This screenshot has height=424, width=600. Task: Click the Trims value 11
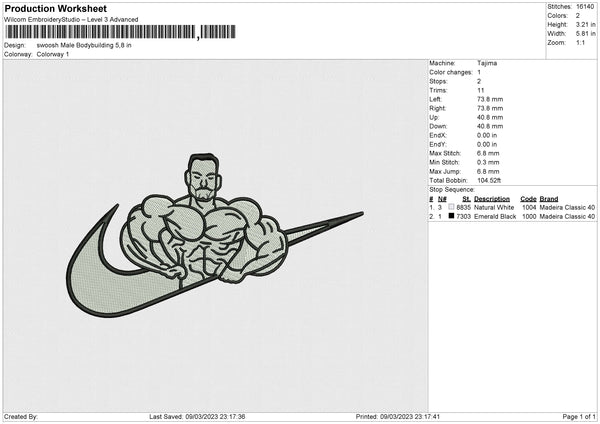(481, 90)
